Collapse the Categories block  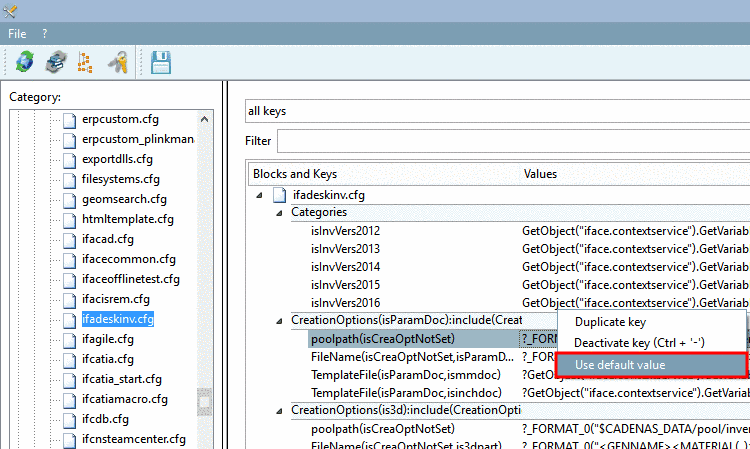click(279, 213)
